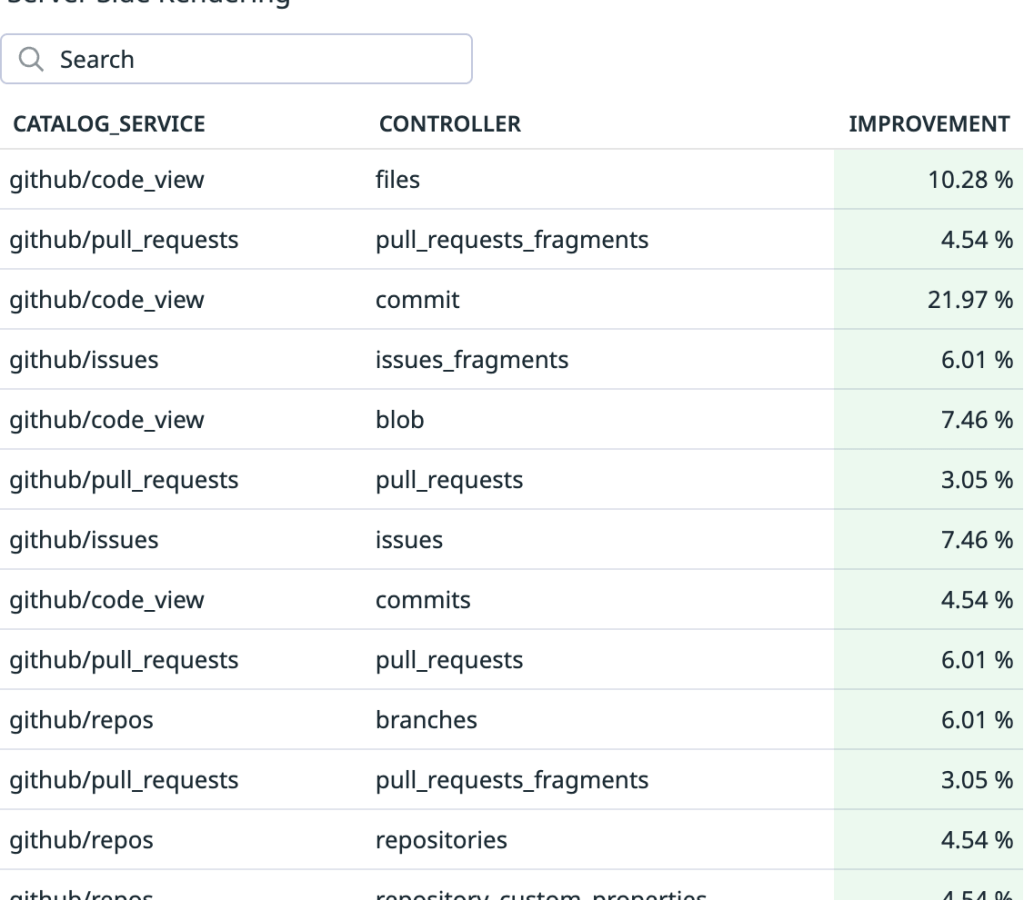Image resolution: width=1024 pixels, height=900 pixels.
Task: Click github/repos in the repositories row
Action: tap(81, 841)
